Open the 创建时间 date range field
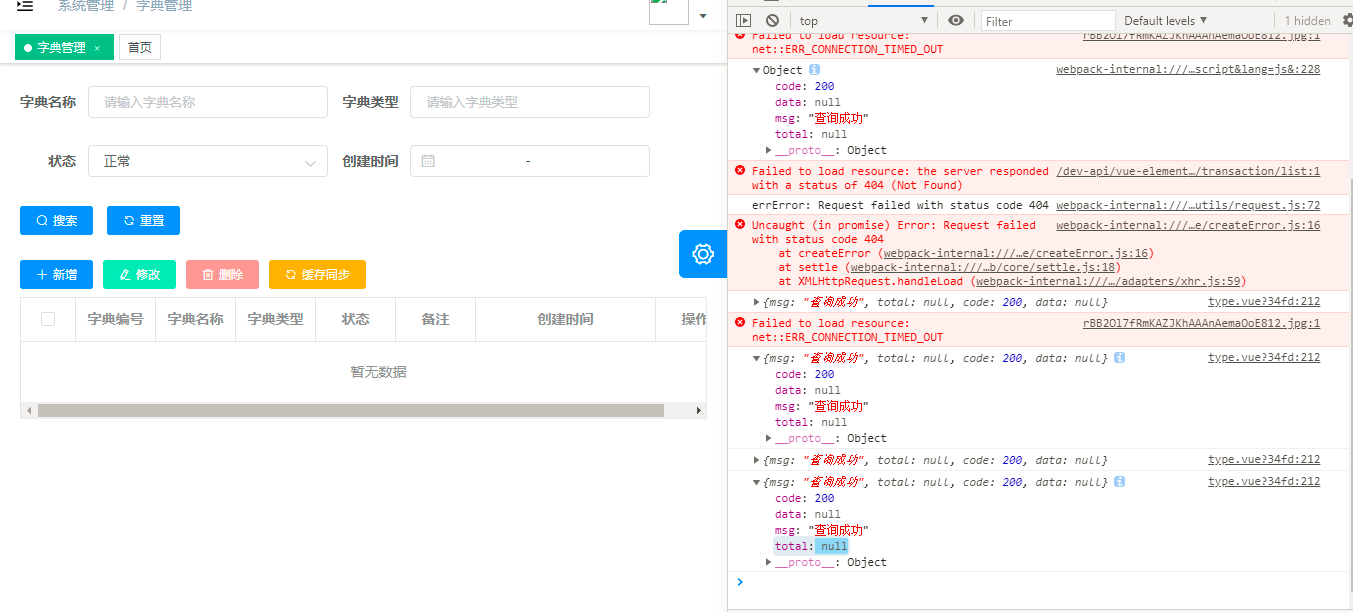 click(x=530, y=161)
